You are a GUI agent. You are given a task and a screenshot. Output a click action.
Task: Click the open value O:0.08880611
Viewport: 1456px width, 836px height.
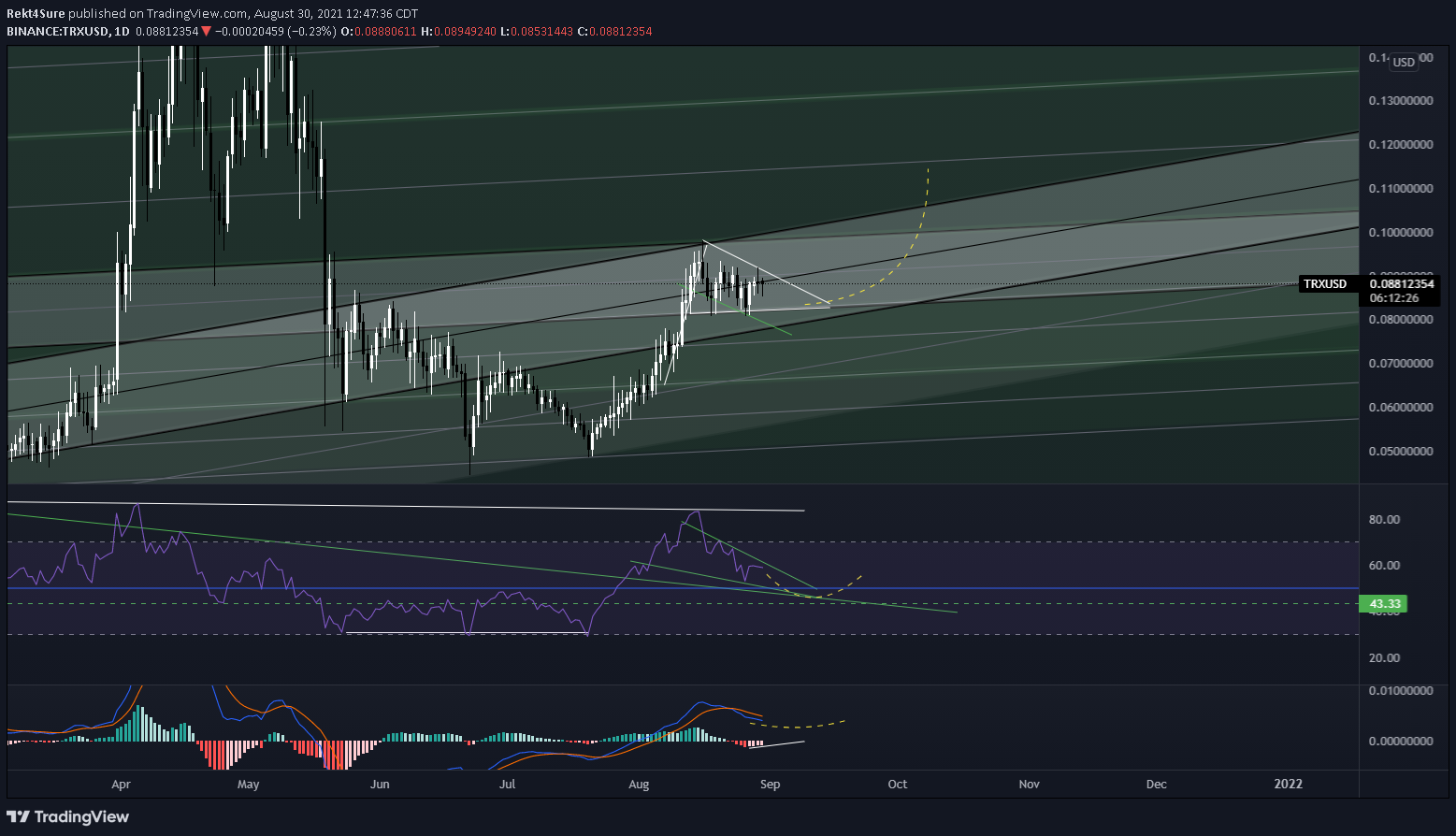coord(379,31)
